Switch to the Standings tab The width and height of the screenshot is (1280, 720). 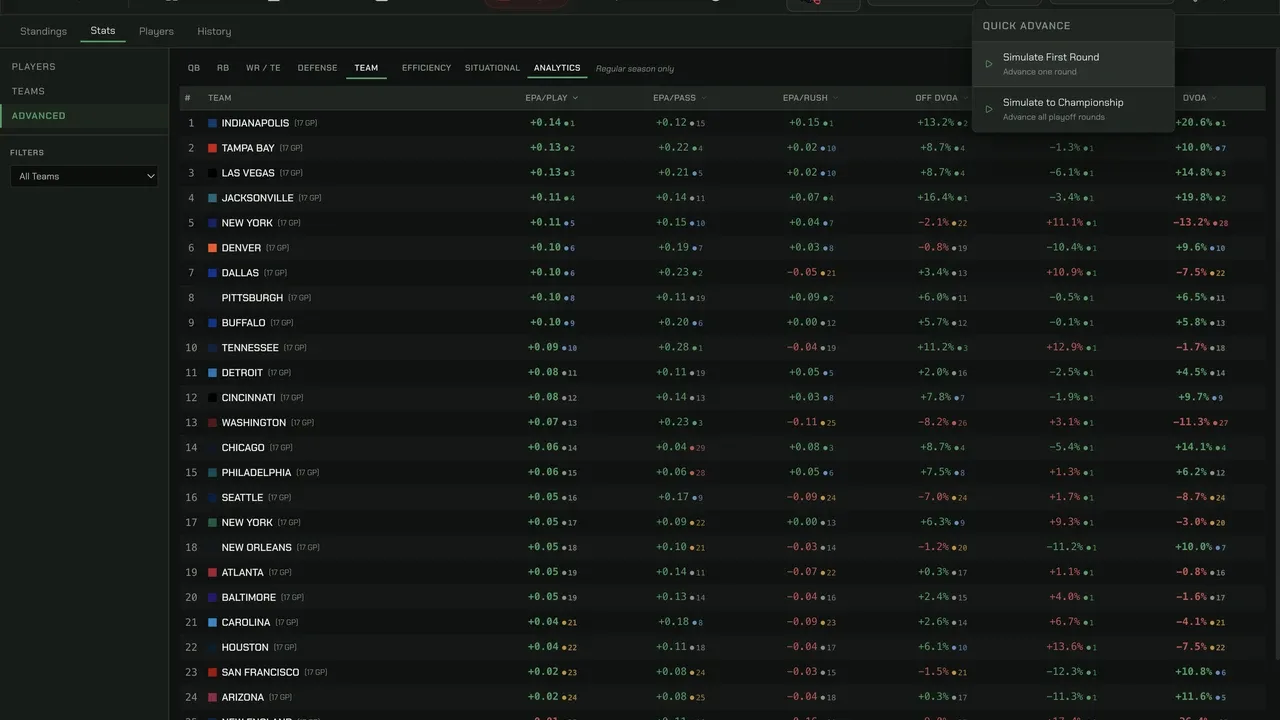pos(43,31)
